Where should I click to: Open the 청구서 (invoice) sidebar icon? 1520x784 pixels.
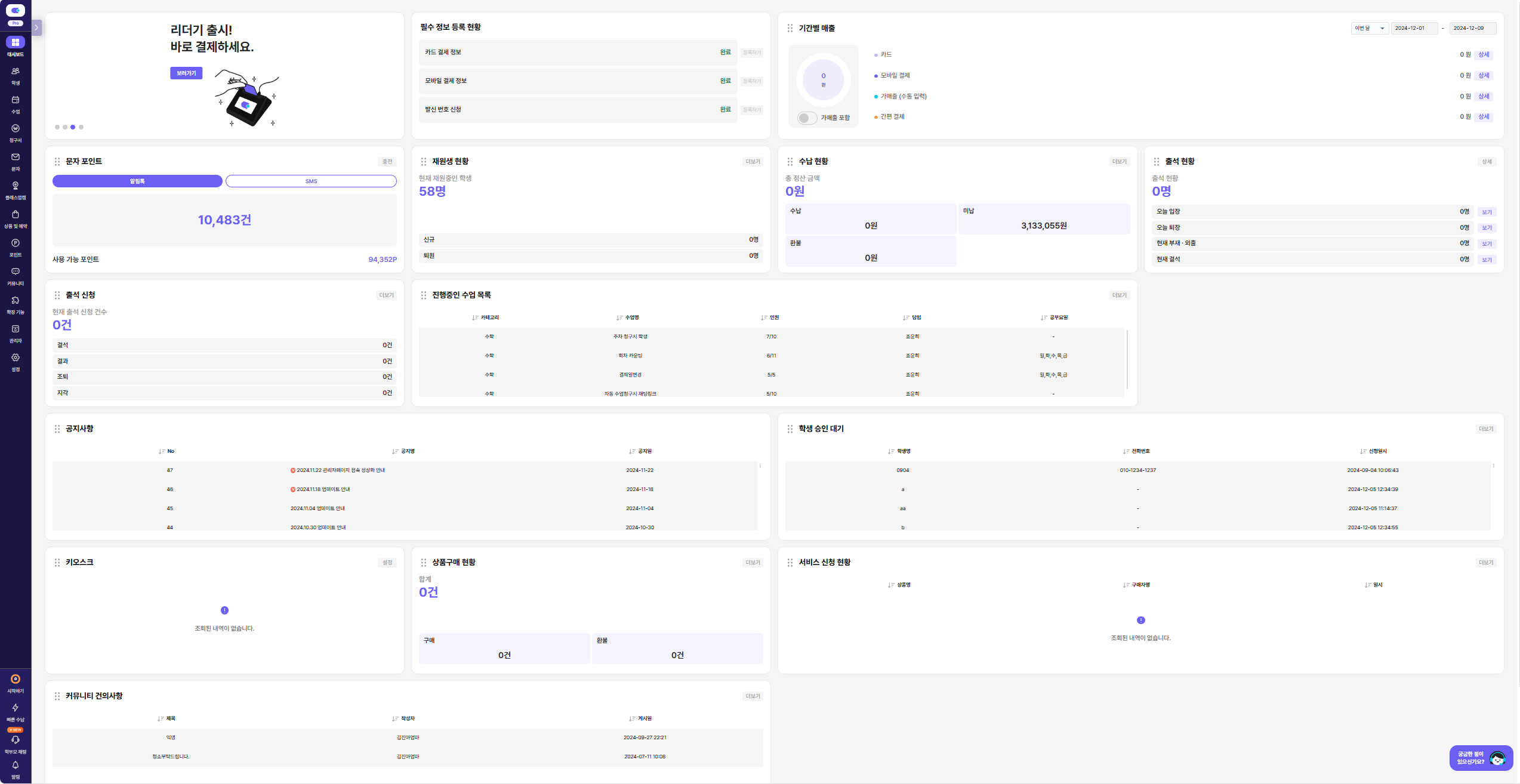pyautogui.click(x=16, y=128)
